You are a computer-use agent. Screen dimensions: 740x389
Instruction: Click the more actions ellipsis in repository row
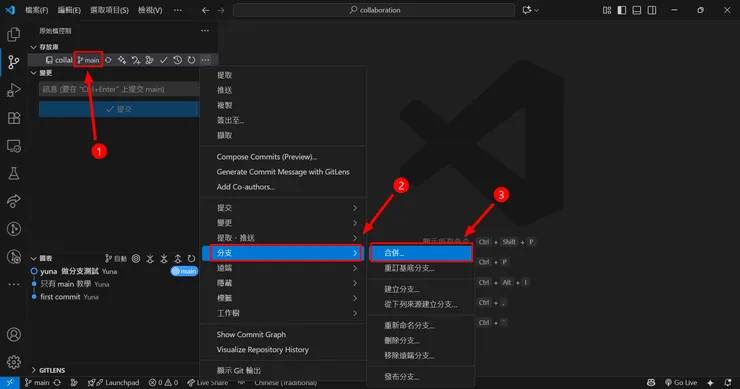pyautogui.click(x=205, y=60)
